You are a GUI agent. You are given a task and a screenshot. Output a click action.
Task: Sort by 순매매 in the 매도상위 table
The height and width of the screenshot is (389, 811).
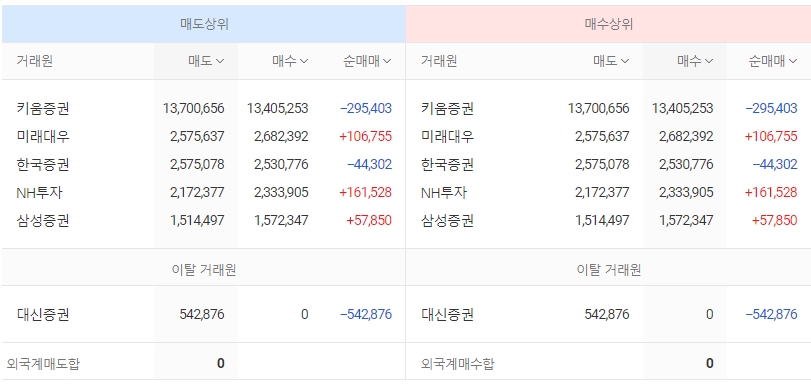click(367, 61)
